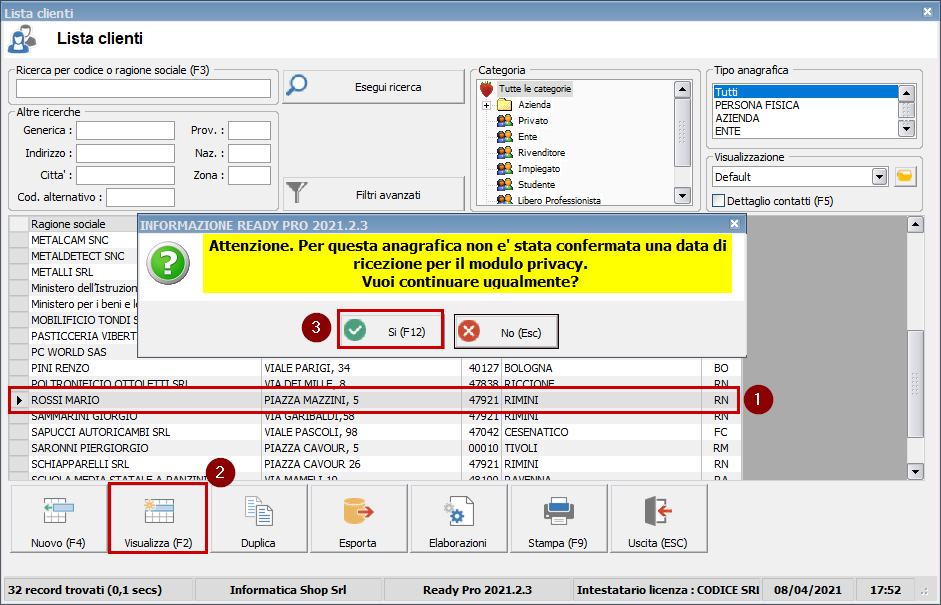Click the code or company name search field
The width and height of the screenshot is (941, 605).
tap(143, 89)
